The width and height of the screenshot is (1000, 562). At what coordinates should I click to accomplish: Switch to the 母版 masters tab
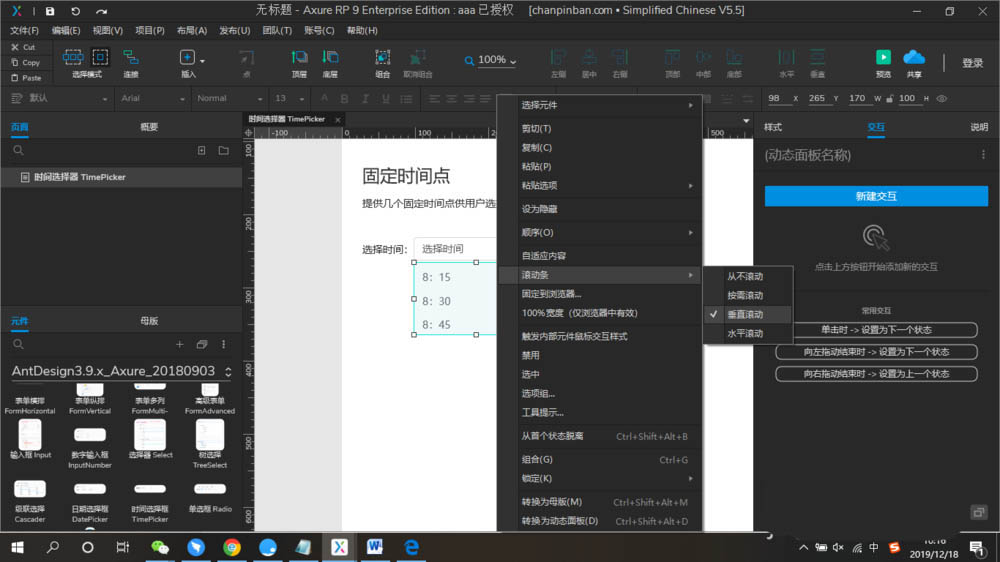[149, 321]
